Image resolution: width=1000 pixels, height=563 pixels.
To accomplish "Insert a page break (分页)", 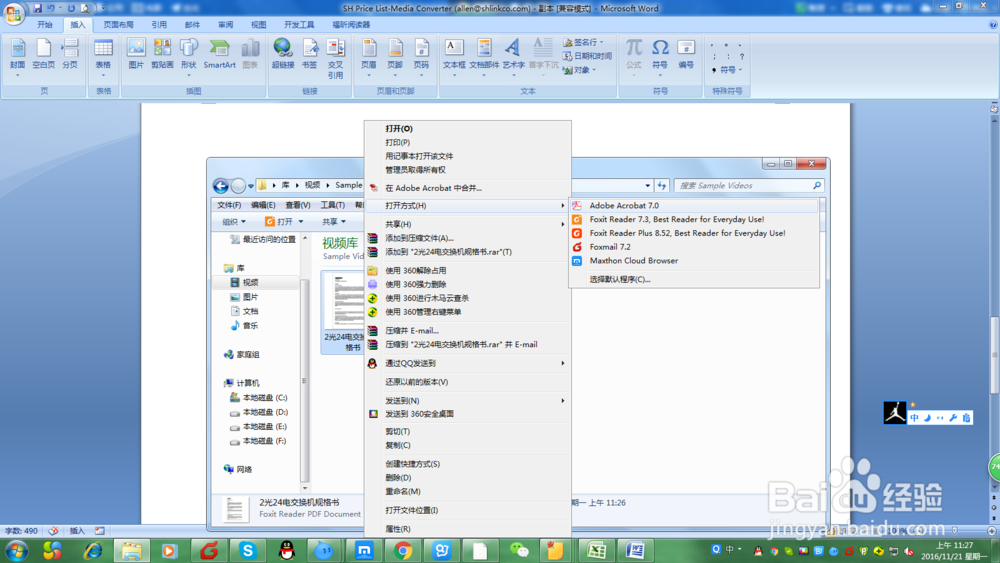I will tap(70, 55).
